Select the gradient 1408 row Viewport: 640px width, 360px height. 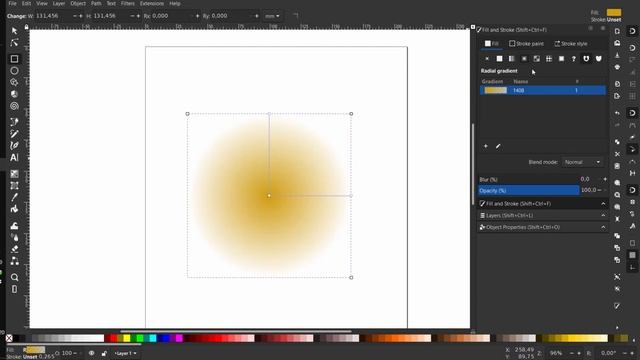point(543,90)
